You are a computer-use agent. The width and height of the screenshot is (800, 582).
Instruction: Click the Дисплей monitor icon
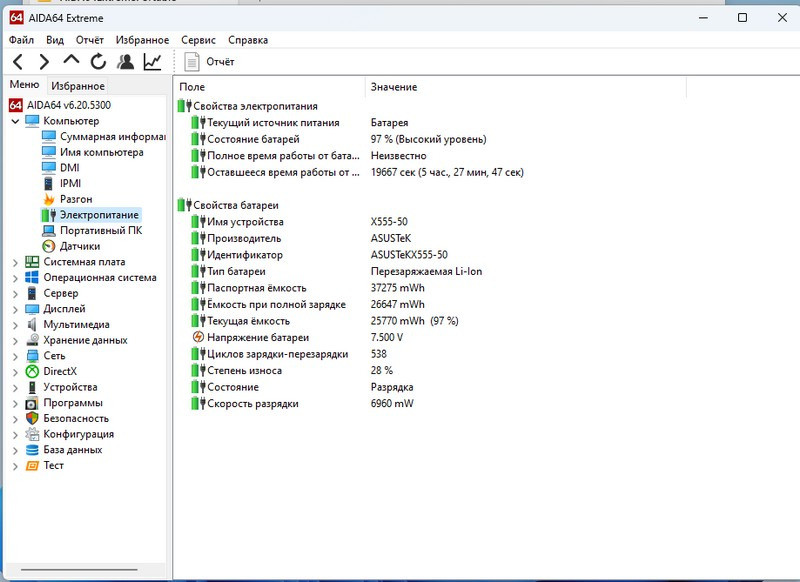click(32, 309)
